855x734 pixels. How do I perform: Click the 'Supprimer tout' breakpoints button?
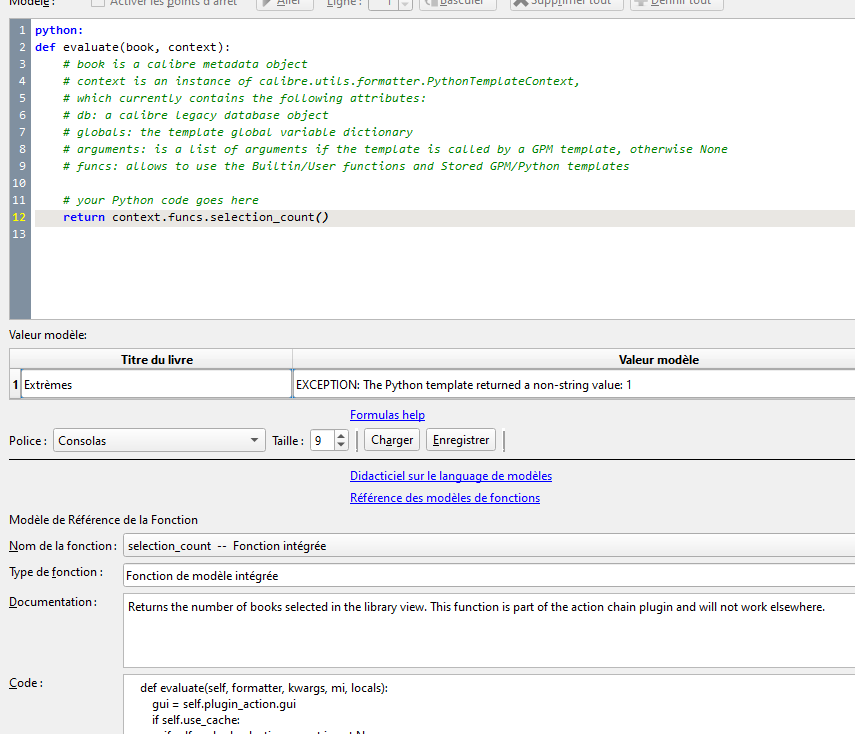(x=566, y=3)
